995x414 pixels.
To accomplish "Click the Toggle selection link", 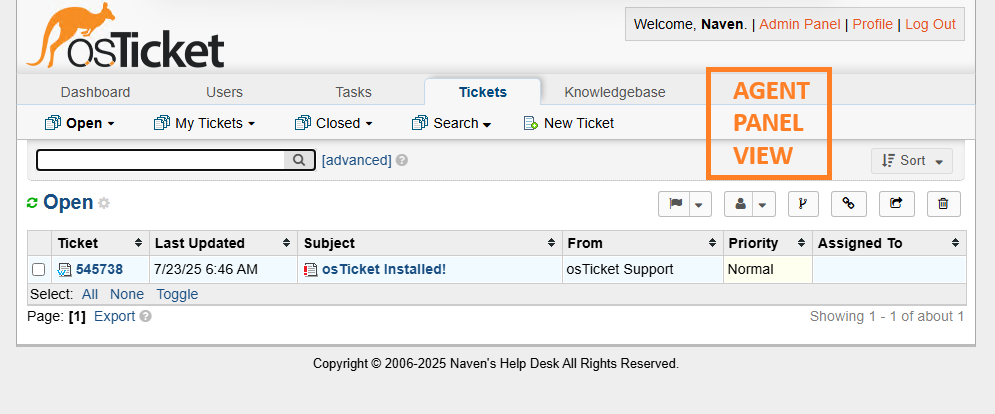I will (x=177, y=294).
